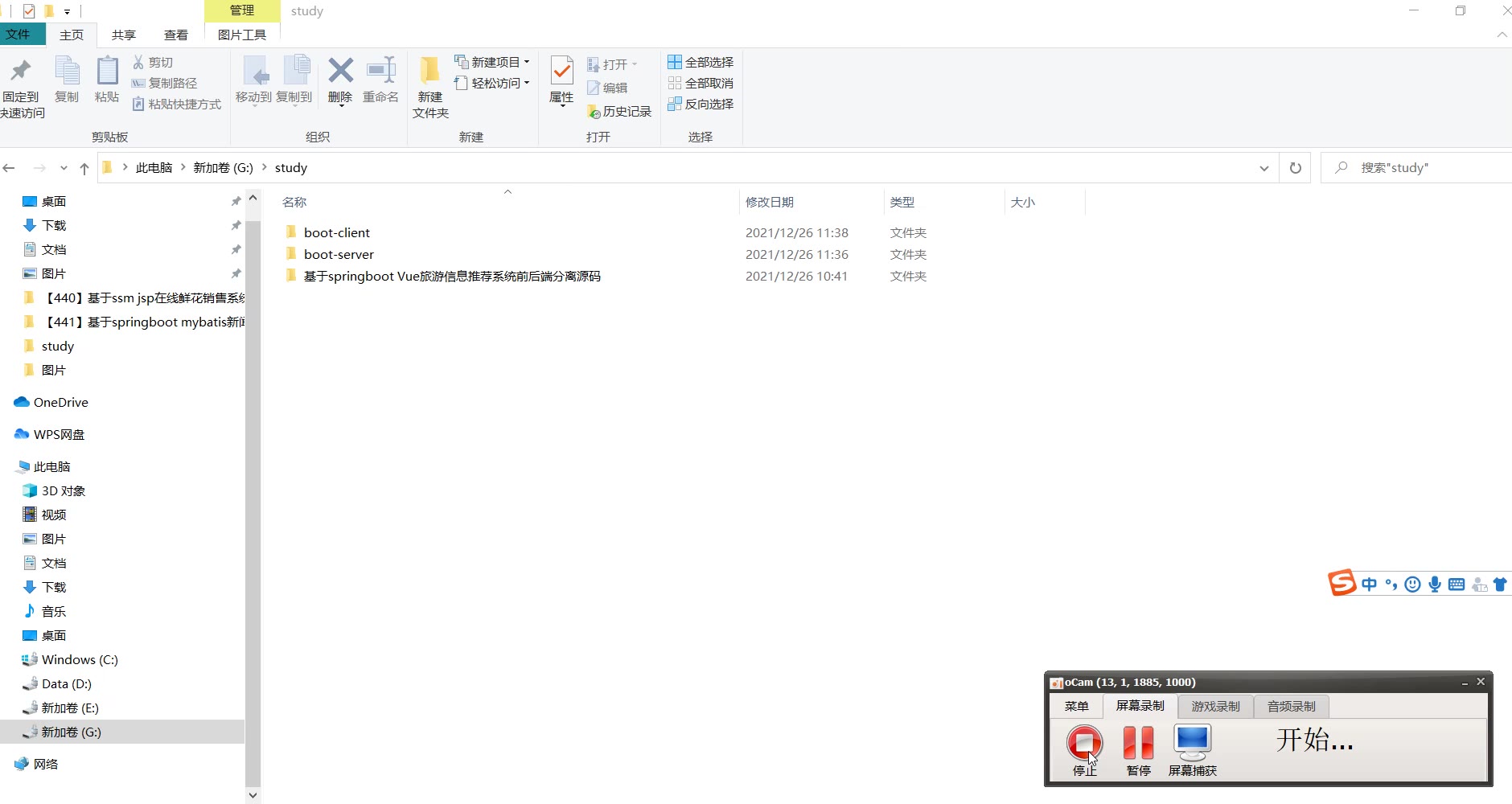Expand address bar history dropdown
The image size is (1512, 804).
tap(1264, 168)
